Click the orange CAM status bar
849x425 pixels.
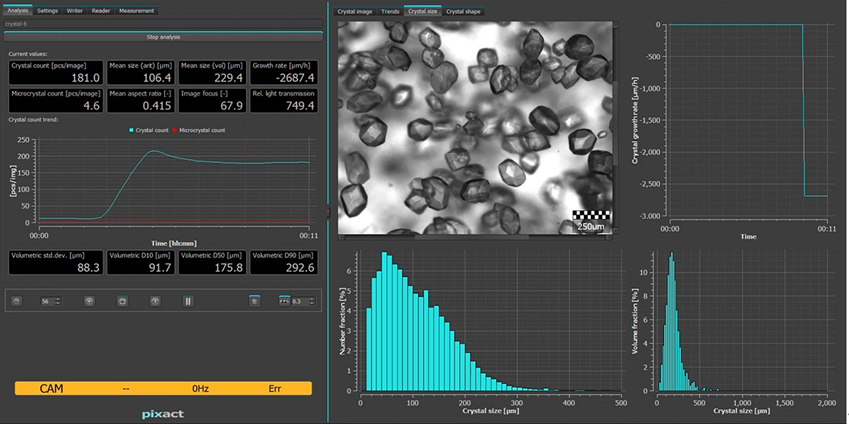click(x=163, y=388)
